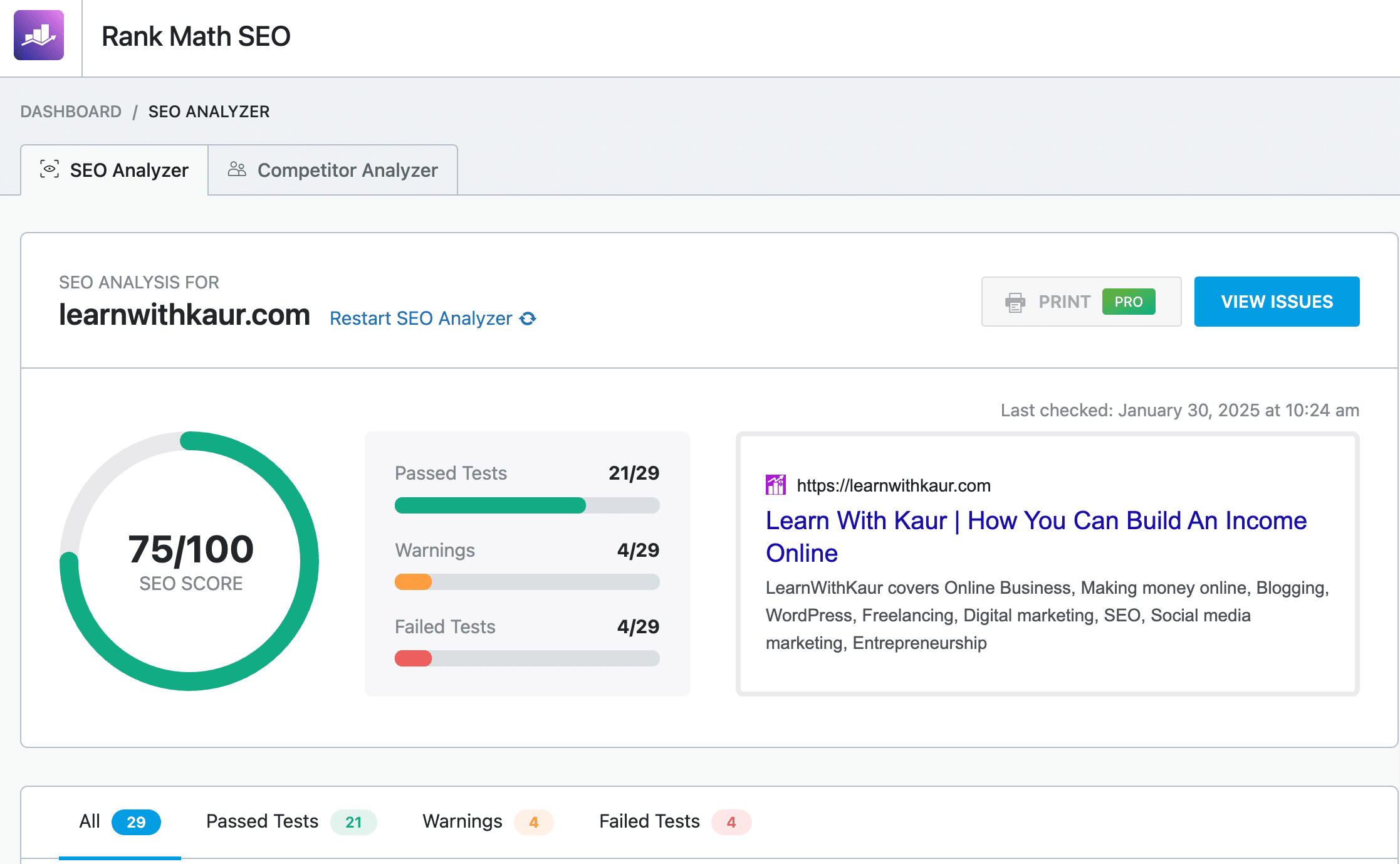Click the green PRO badge
Viewport: 1400px width, 864px height.
click(x=1128, y=302)
